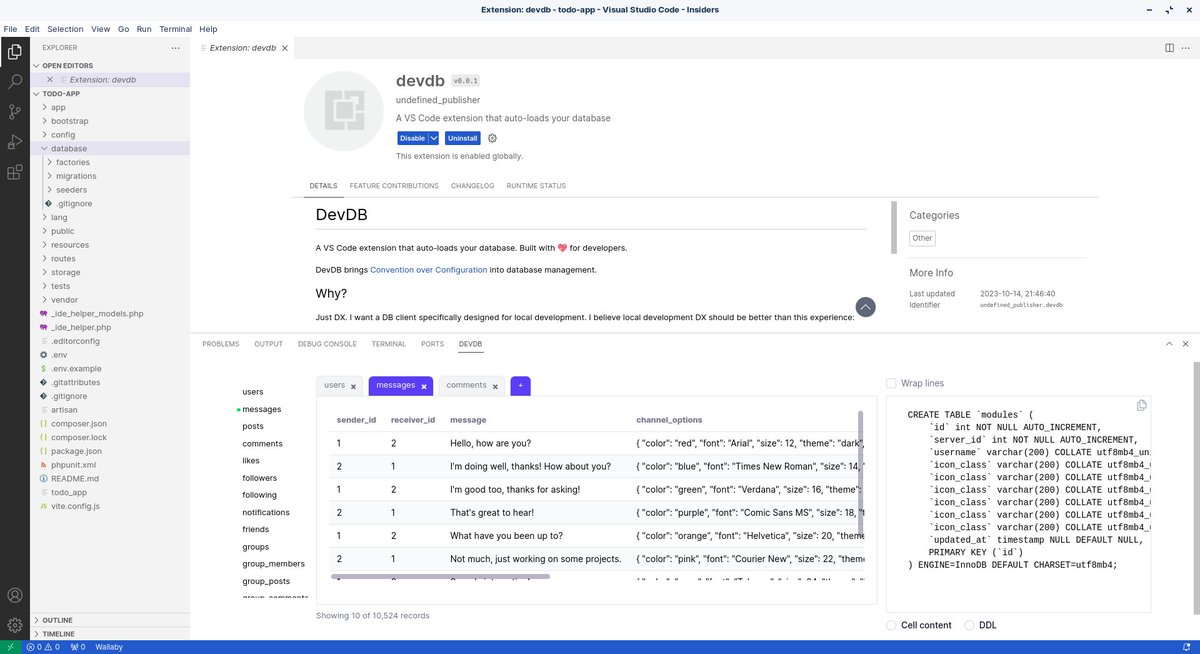
Task: Close the bottom panel
Action: (1186, 343)
